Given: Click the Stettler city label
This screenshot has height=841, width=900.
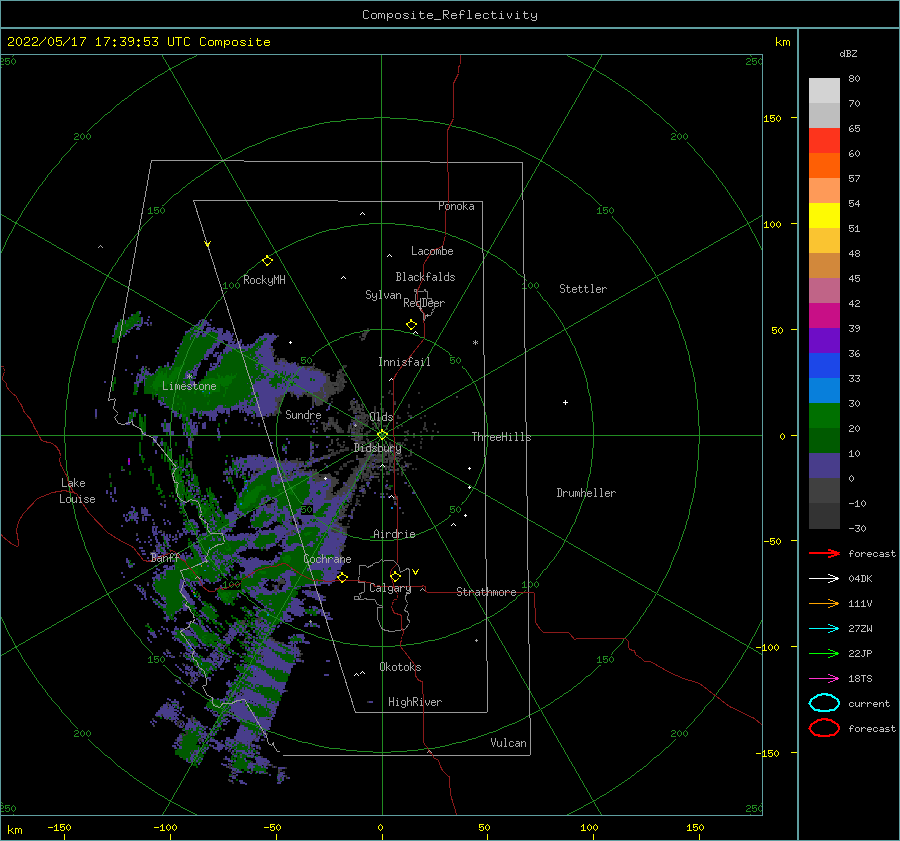Looking at the screenshot, I should (583, 289).
